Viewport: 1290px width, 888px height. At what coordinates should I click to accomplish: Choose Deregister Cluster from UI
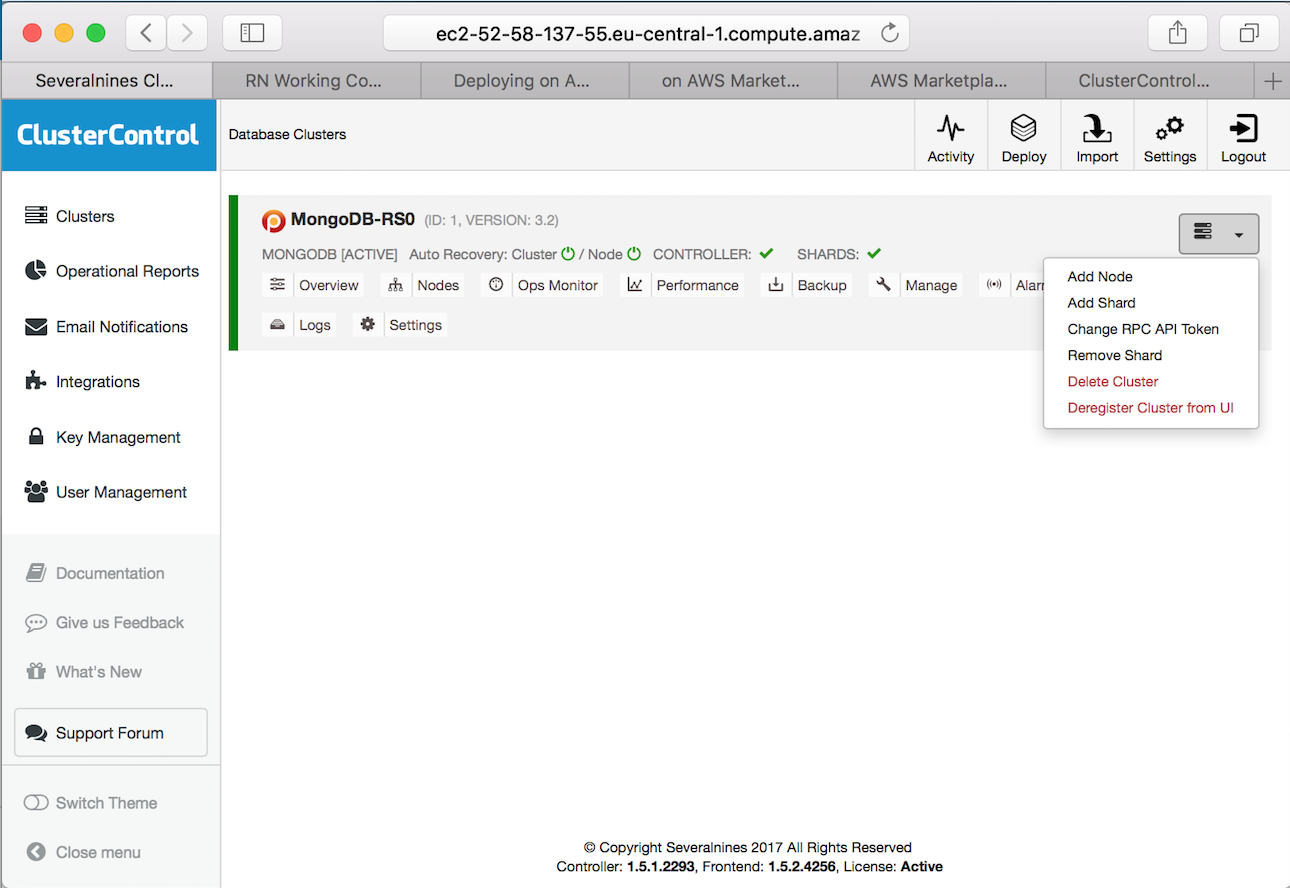[1150, 407]
